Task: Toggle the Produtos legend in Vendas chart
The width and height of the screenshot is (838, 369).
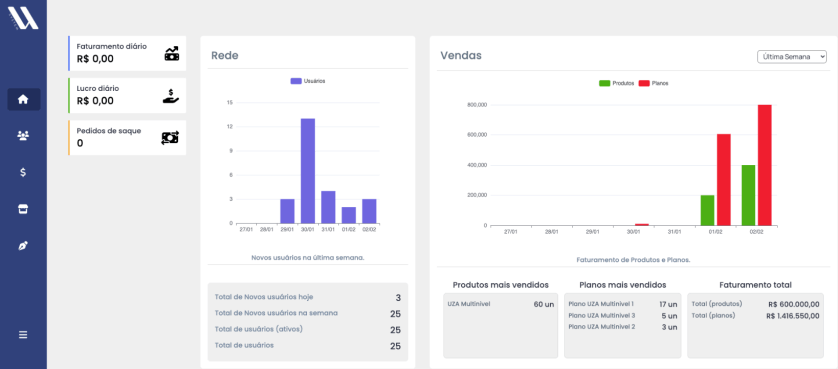Action: (617, 83)
